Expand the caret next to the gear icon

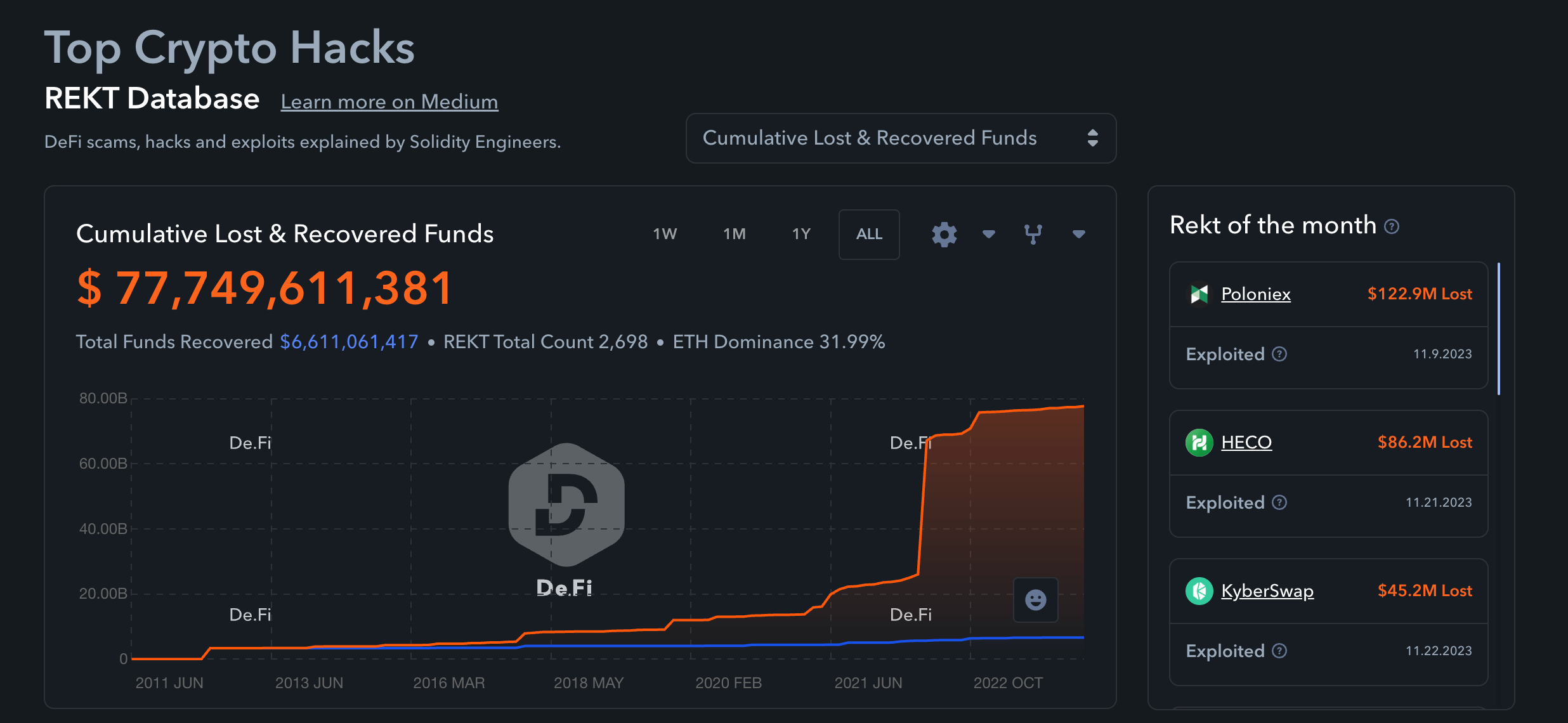coord(988,234)
